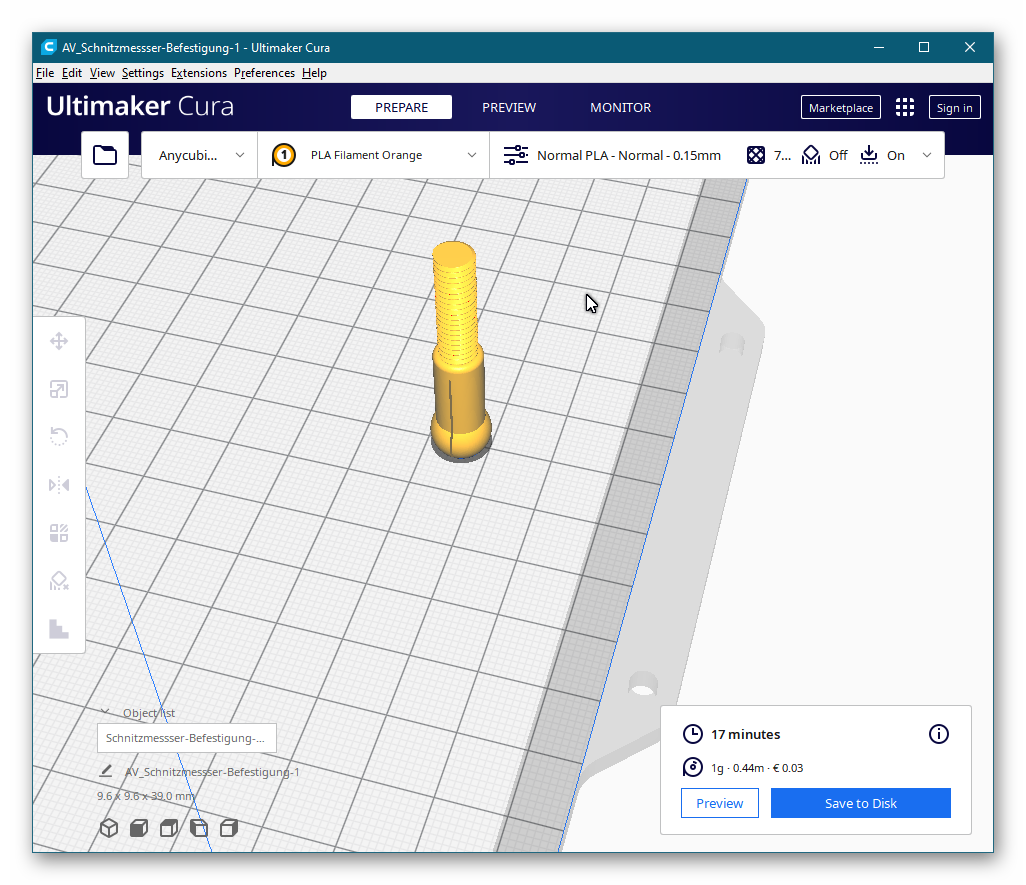The image size is (1026, 885).
Task: Switch to left view cube icon
Action: click(199, 828)
